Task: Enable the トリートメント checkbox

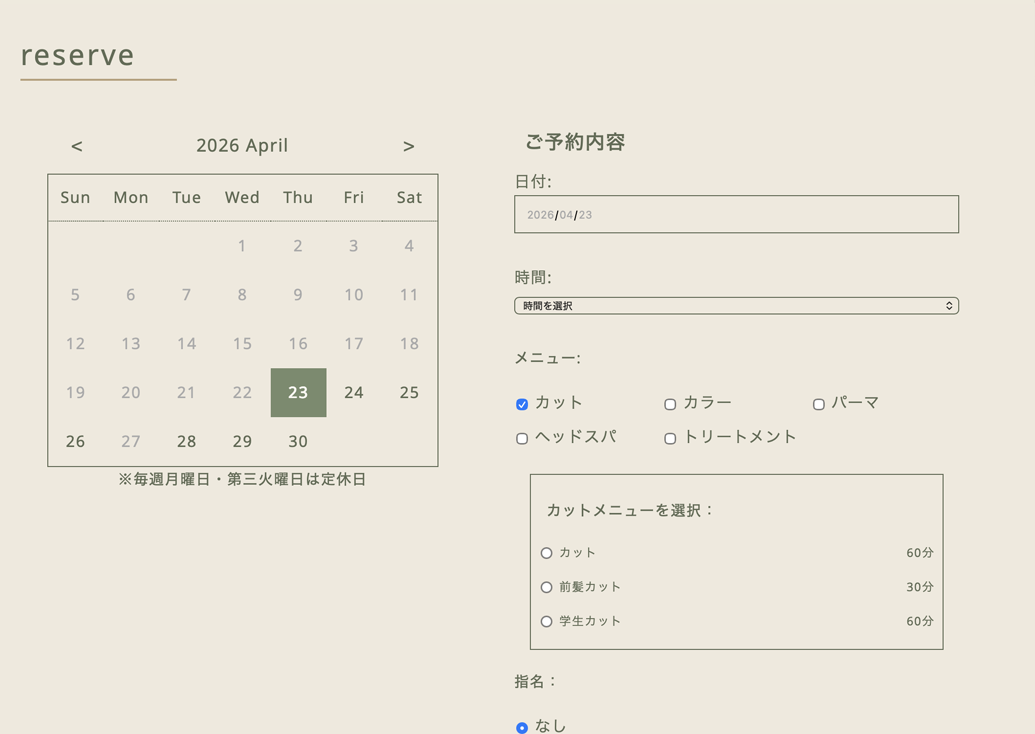Action: coord(670,438)
